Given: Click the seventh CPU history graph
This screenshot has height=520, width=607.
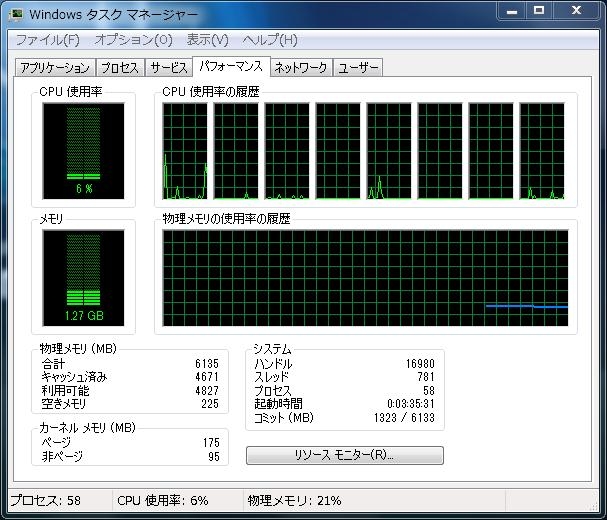Looking at the screenshot, I should coord(491,151).
